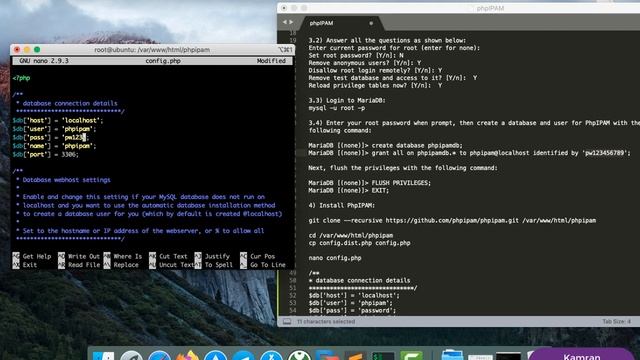Close the nano terminal window with red button
Viewport: 640px width, 360px height.
pyautogui.click(x=17, y=49)
